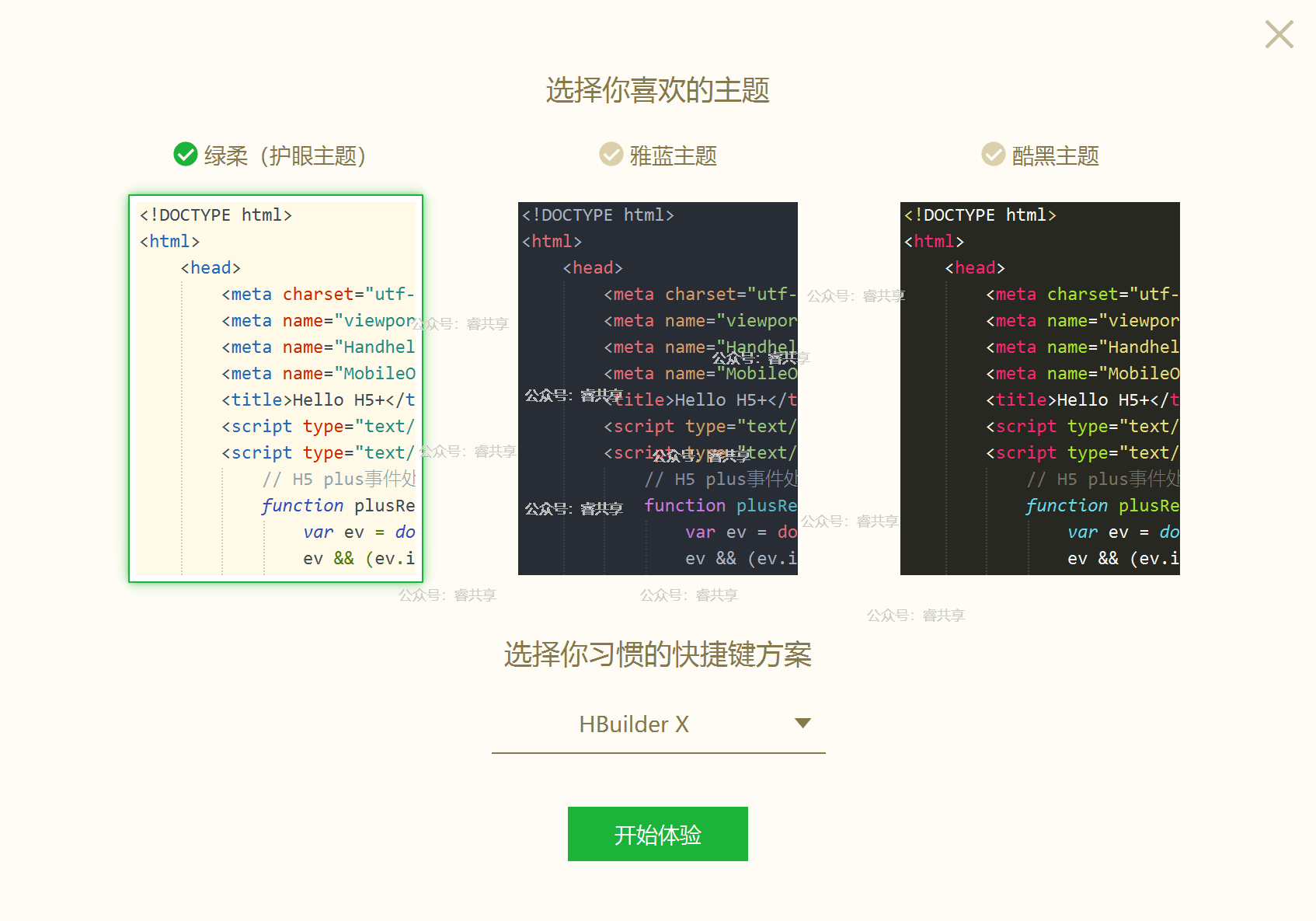Image resolution: width=1316 pixels, height=921 pixels.
Task: Click 'function plusRe' line in black theme preview
Action: [x=1102, y=506]
